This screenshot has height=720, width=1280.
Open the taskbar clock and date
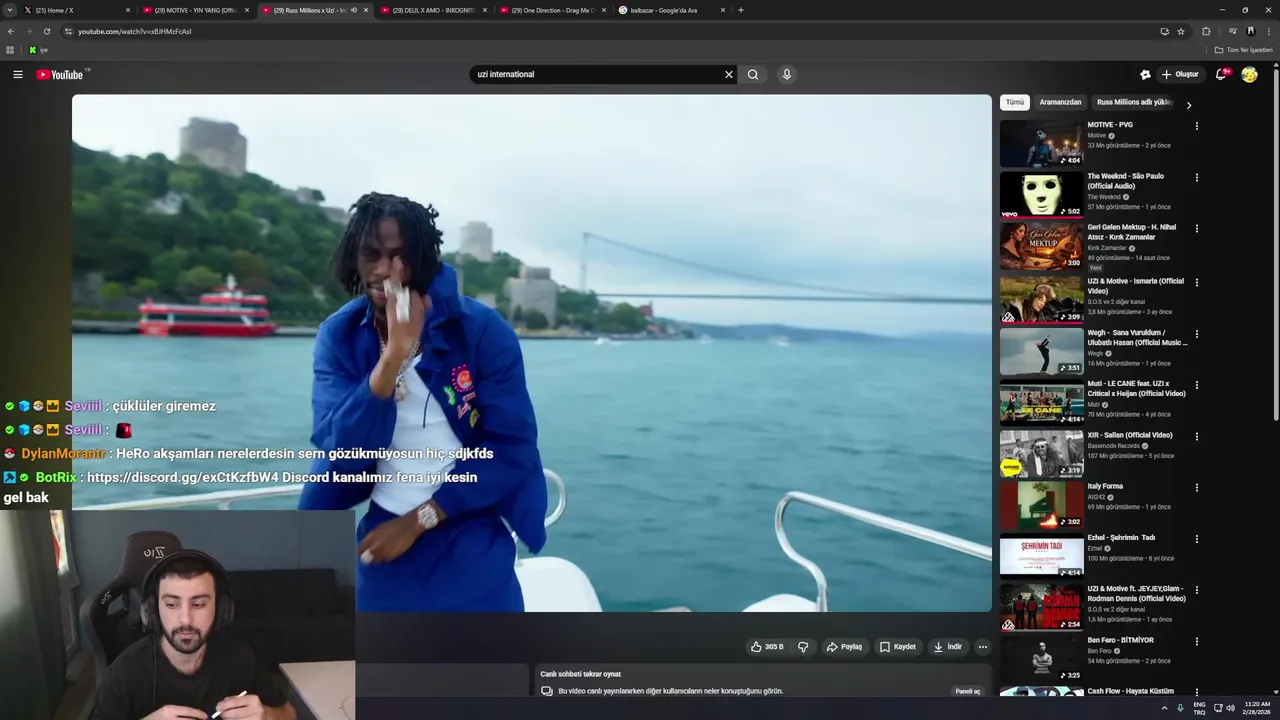coord(1257,708)
